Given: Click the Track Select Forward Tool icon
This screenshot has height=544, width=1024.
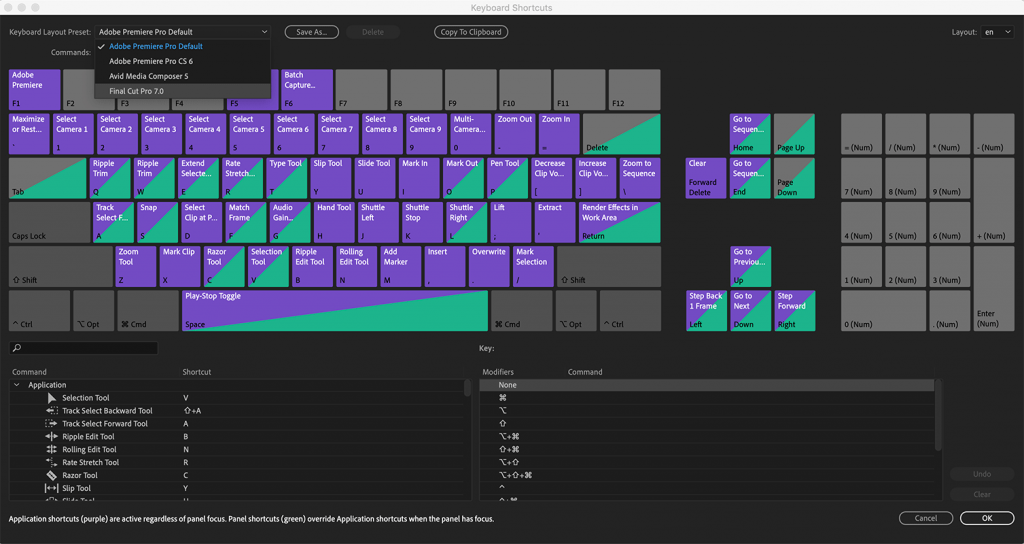Looking at the screenshot, I should (52, 424).
